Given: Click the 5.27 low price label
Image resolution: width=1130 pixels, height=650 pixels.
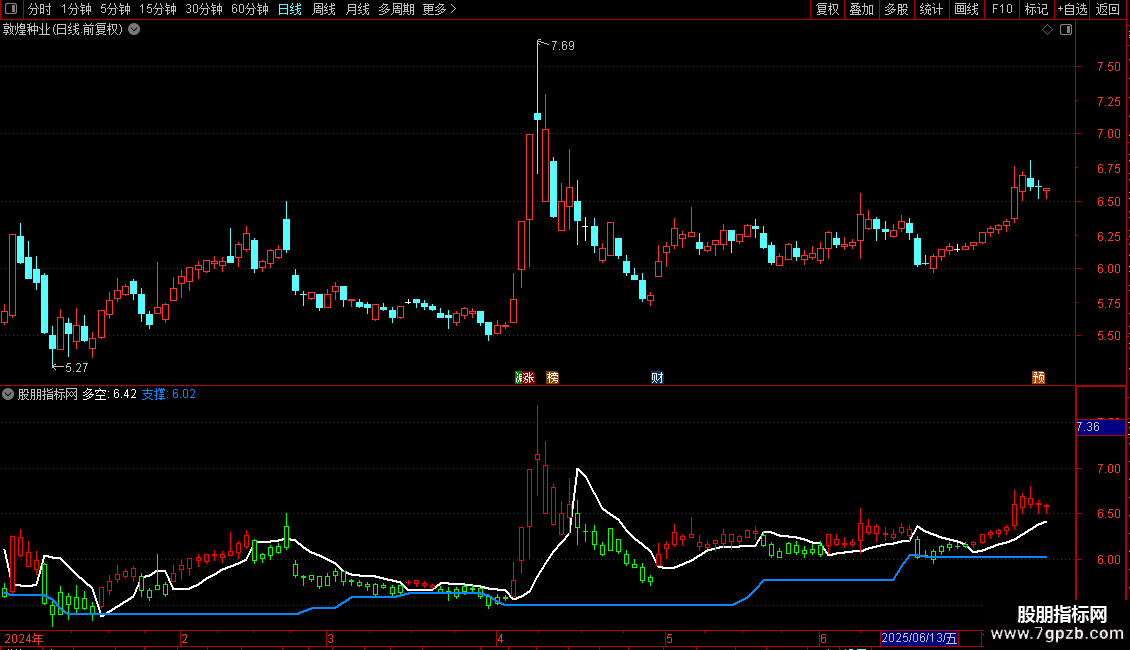Looking at the screenshot, I should (x=76, y=368).
